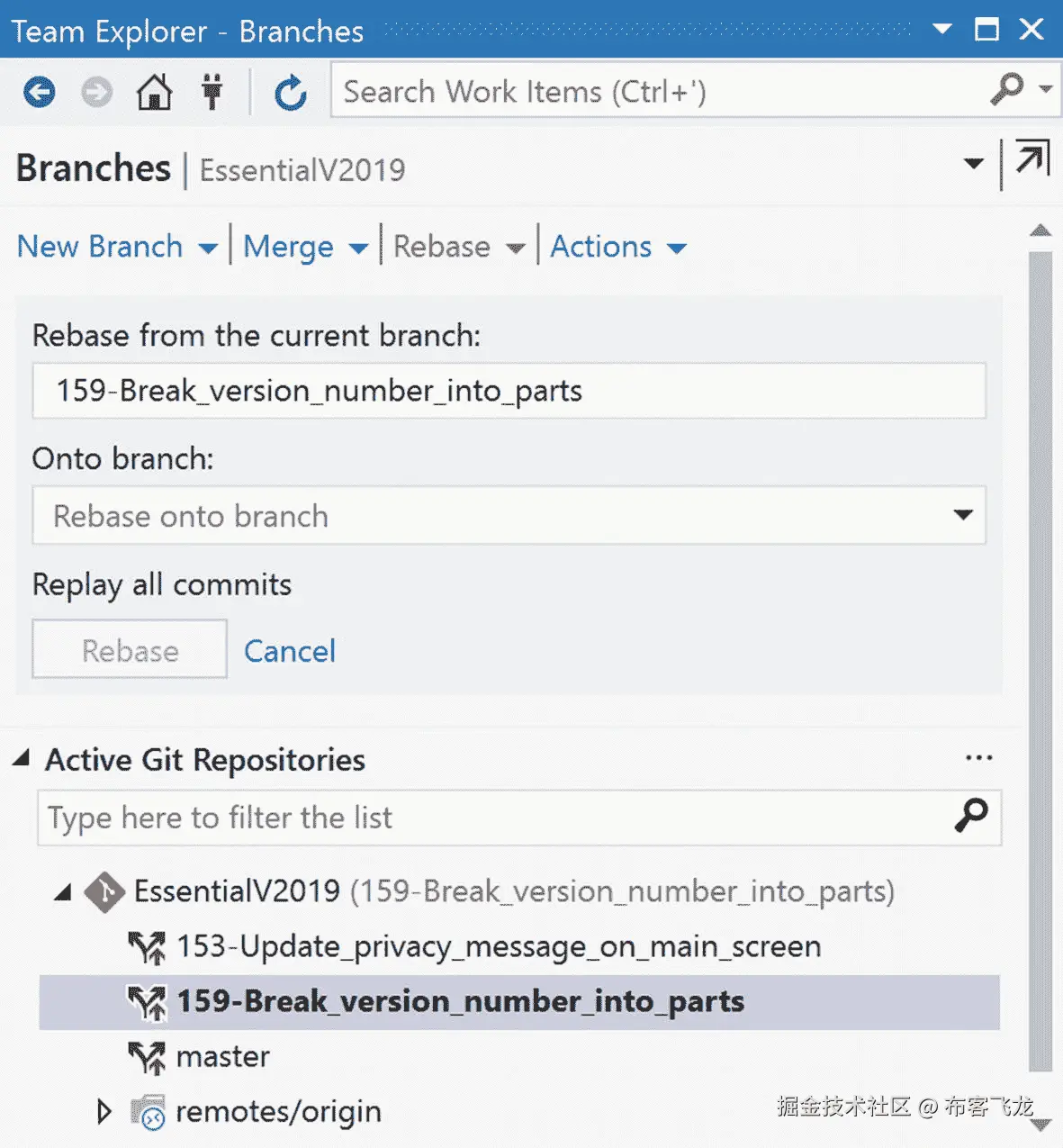Pop out the Branches page with arrow icon
1063x1148 pixels.
click(1031, 160)
